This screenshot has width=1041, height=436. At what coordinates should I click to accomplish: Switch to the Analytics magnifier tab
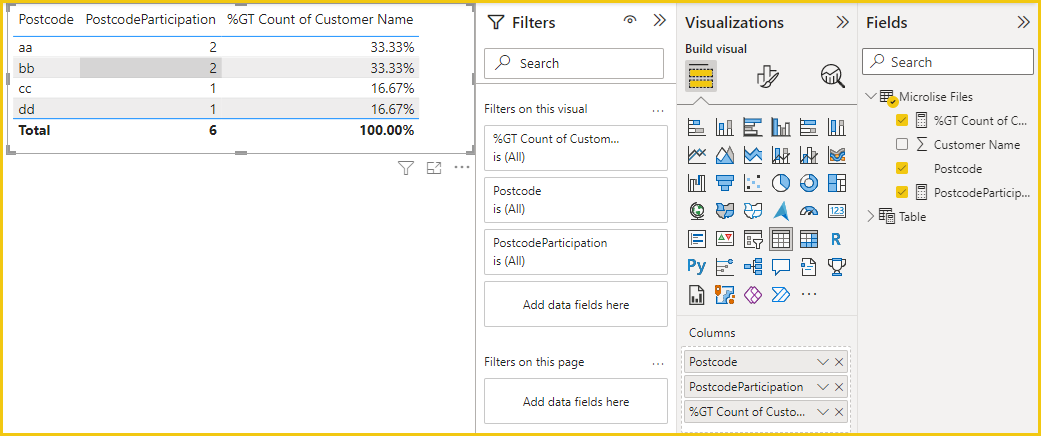coord(833,76)
